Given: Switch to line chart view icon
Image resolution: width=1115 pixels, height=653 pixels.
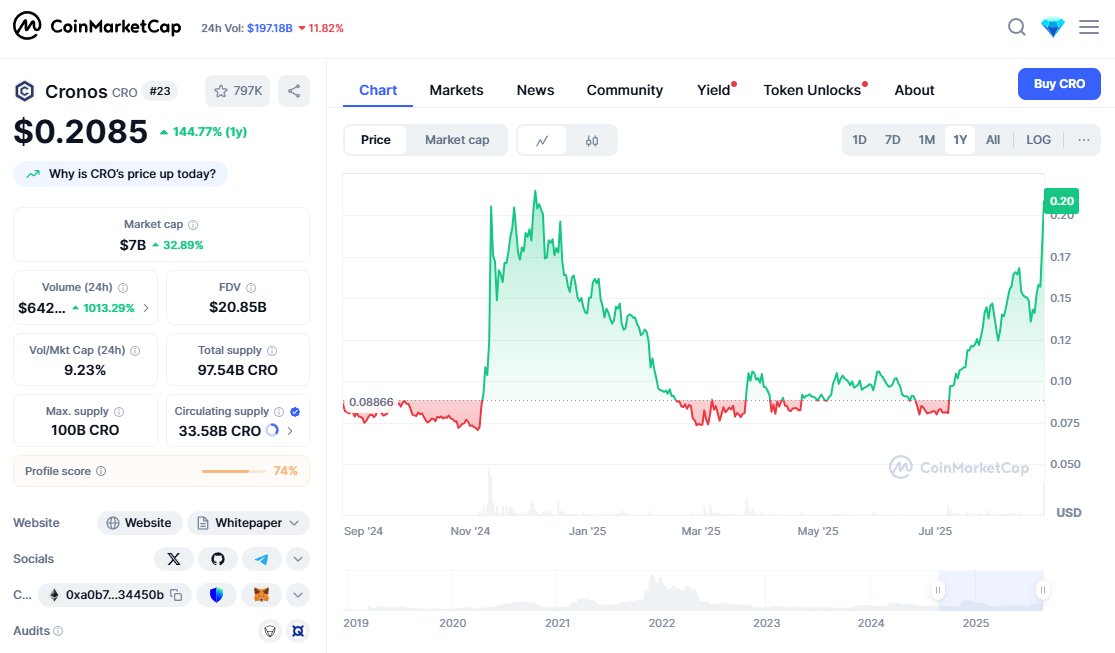Looking at the screenshot, I should tap(542, 140).
